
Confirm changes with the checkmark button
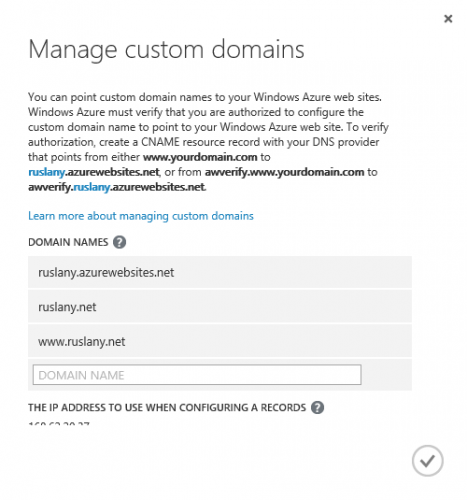tap(427, 461)
